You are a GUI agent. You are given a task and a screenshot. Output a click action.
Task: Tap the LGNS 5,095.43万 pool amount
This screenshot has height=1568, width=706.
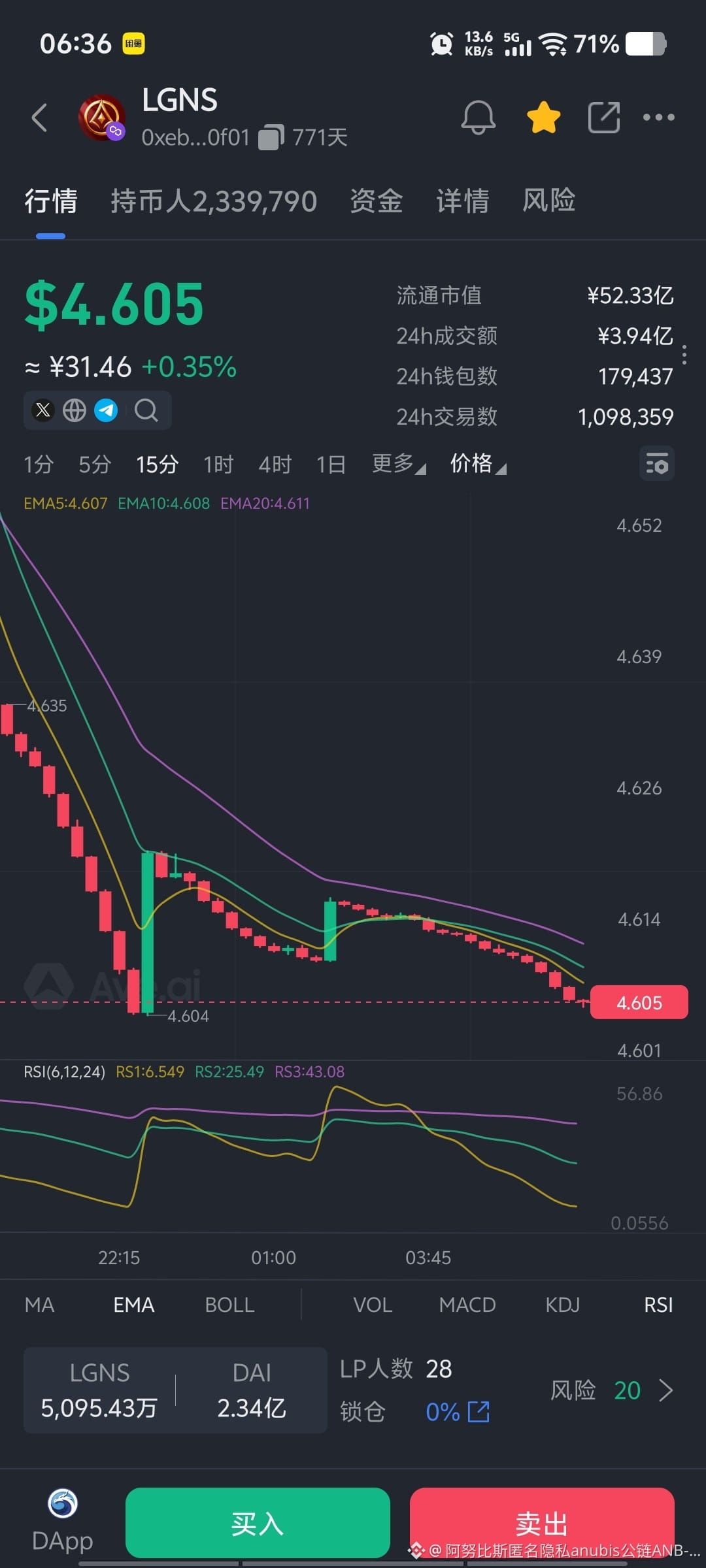click(99, 1390)
